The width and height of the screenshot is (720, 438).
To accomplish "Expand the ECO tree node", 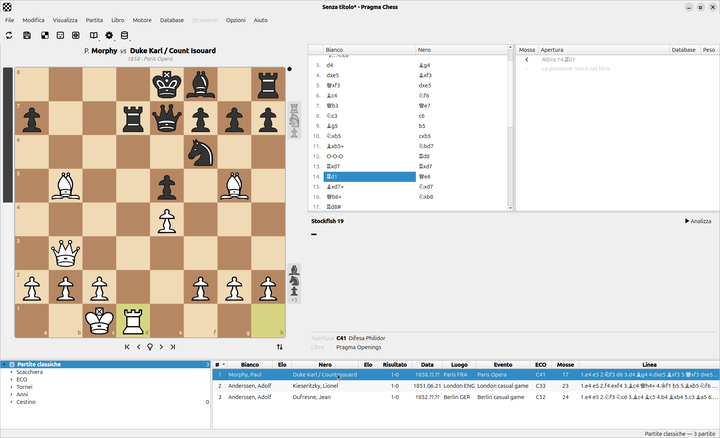I will pos(11,380).
